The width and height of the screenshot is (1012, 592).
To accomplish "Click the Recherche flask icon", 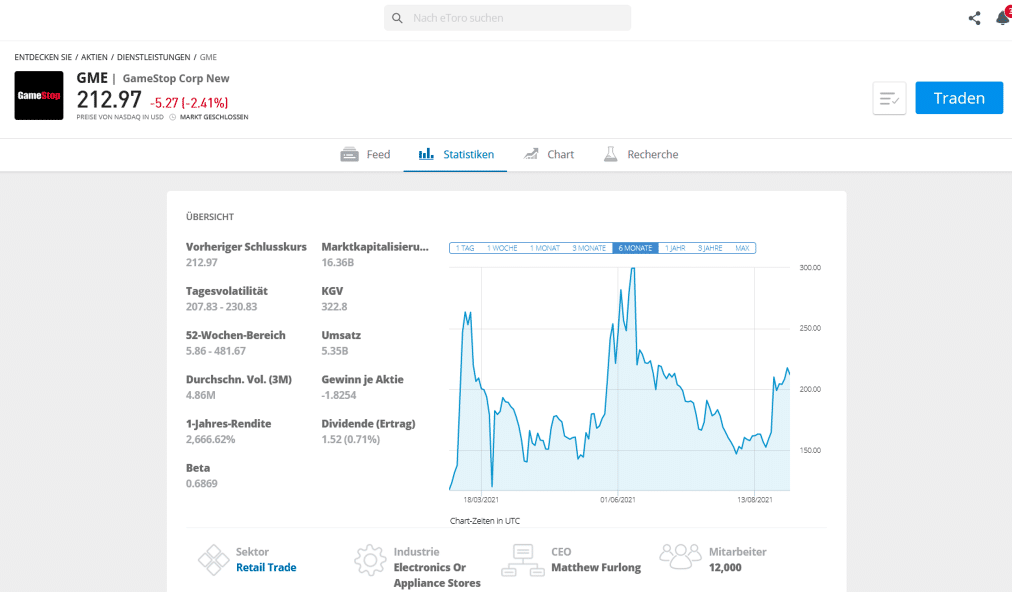I will (611, 154).
